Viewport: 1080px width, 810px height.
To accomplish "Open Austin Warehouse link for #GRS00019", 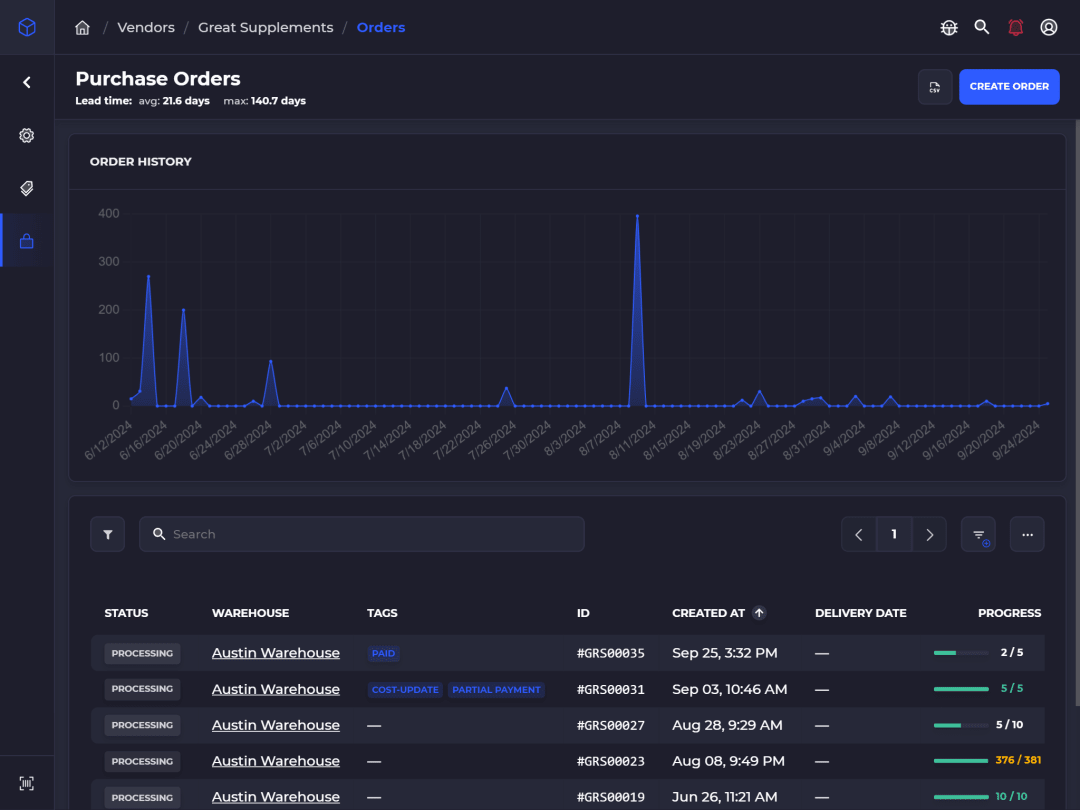I will 276,797.
